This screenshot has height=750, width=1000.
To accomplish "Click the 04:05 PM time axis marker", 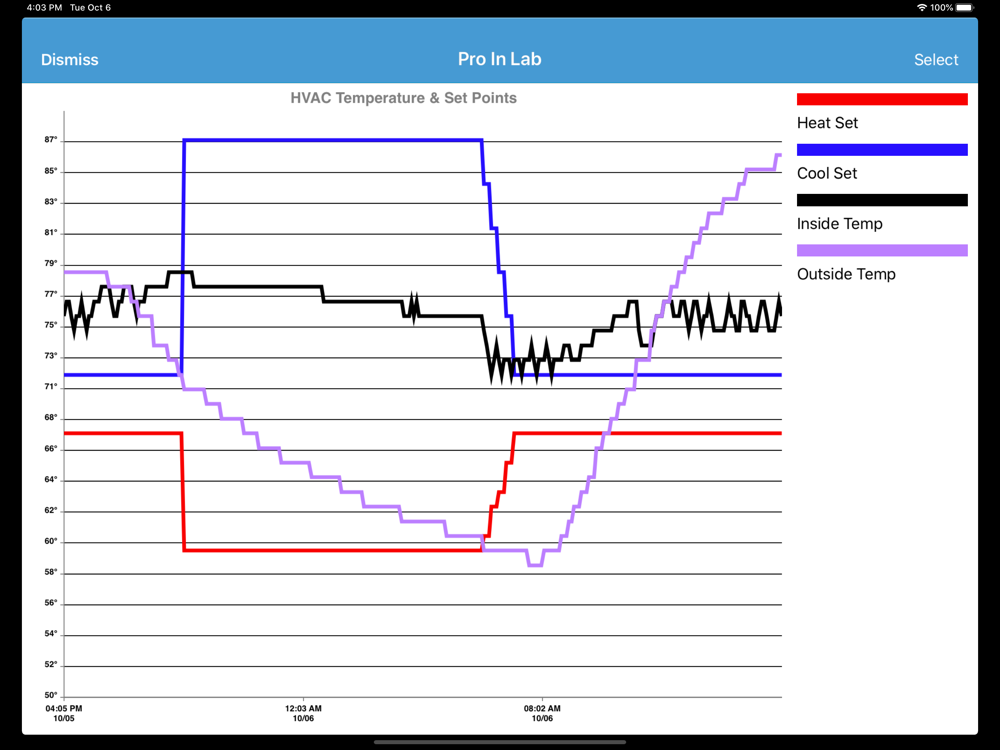I will (64, 713).
